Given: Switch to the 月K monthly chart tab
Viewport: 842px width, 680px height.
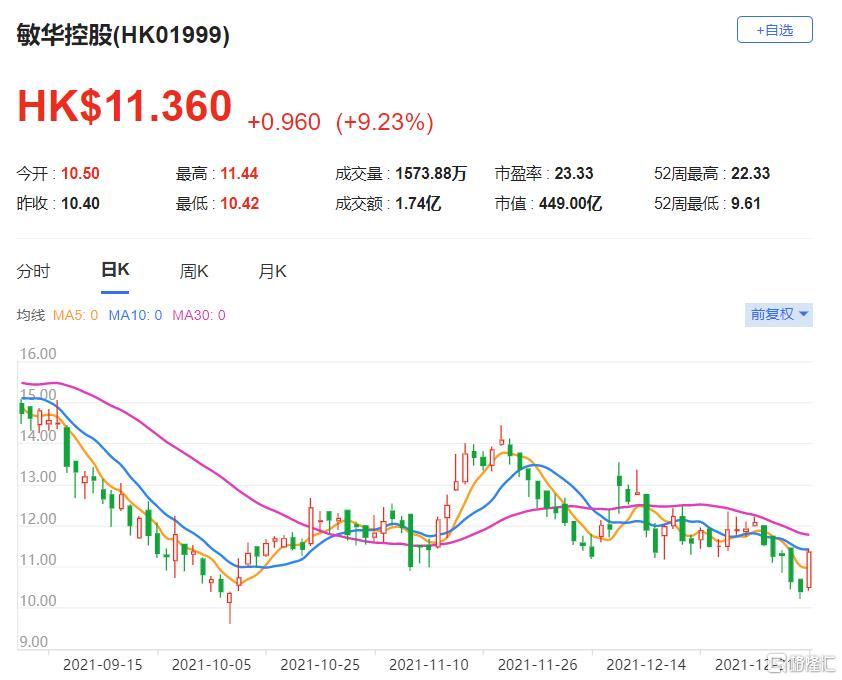Looking at the screenshot, I should (x=272, y=271).
